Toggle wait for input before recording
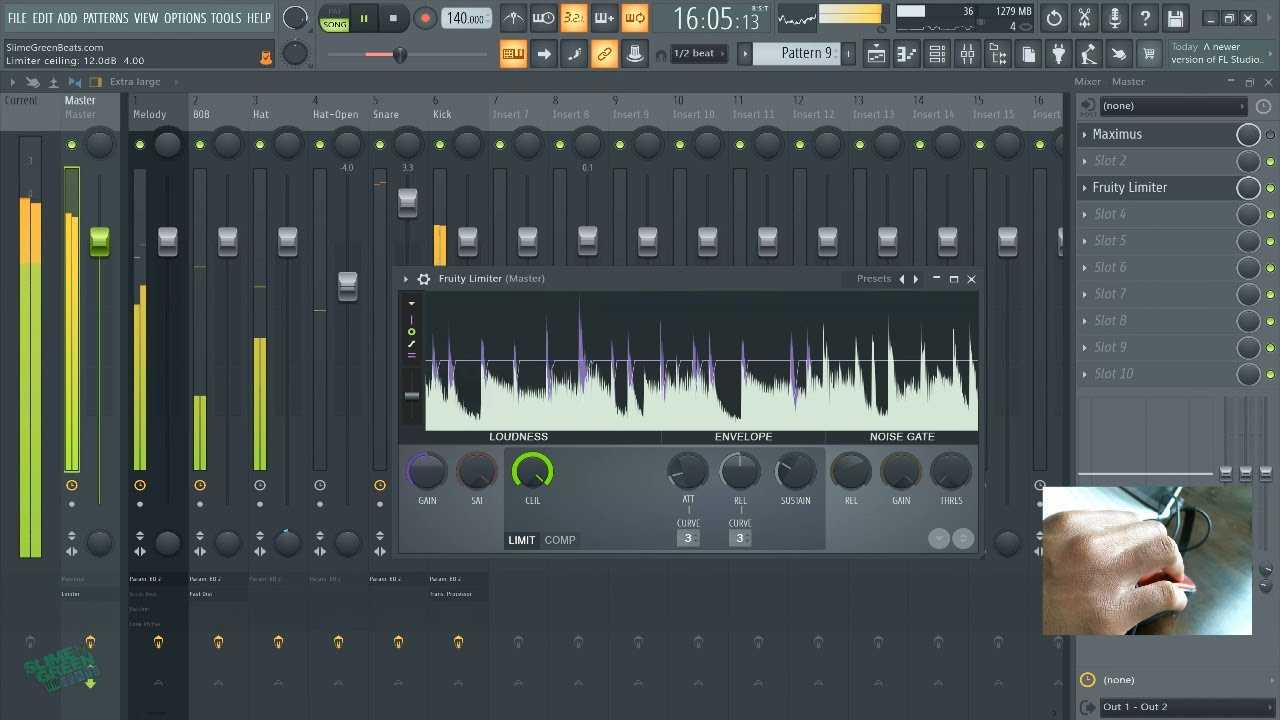 click(x=543, y=18)
